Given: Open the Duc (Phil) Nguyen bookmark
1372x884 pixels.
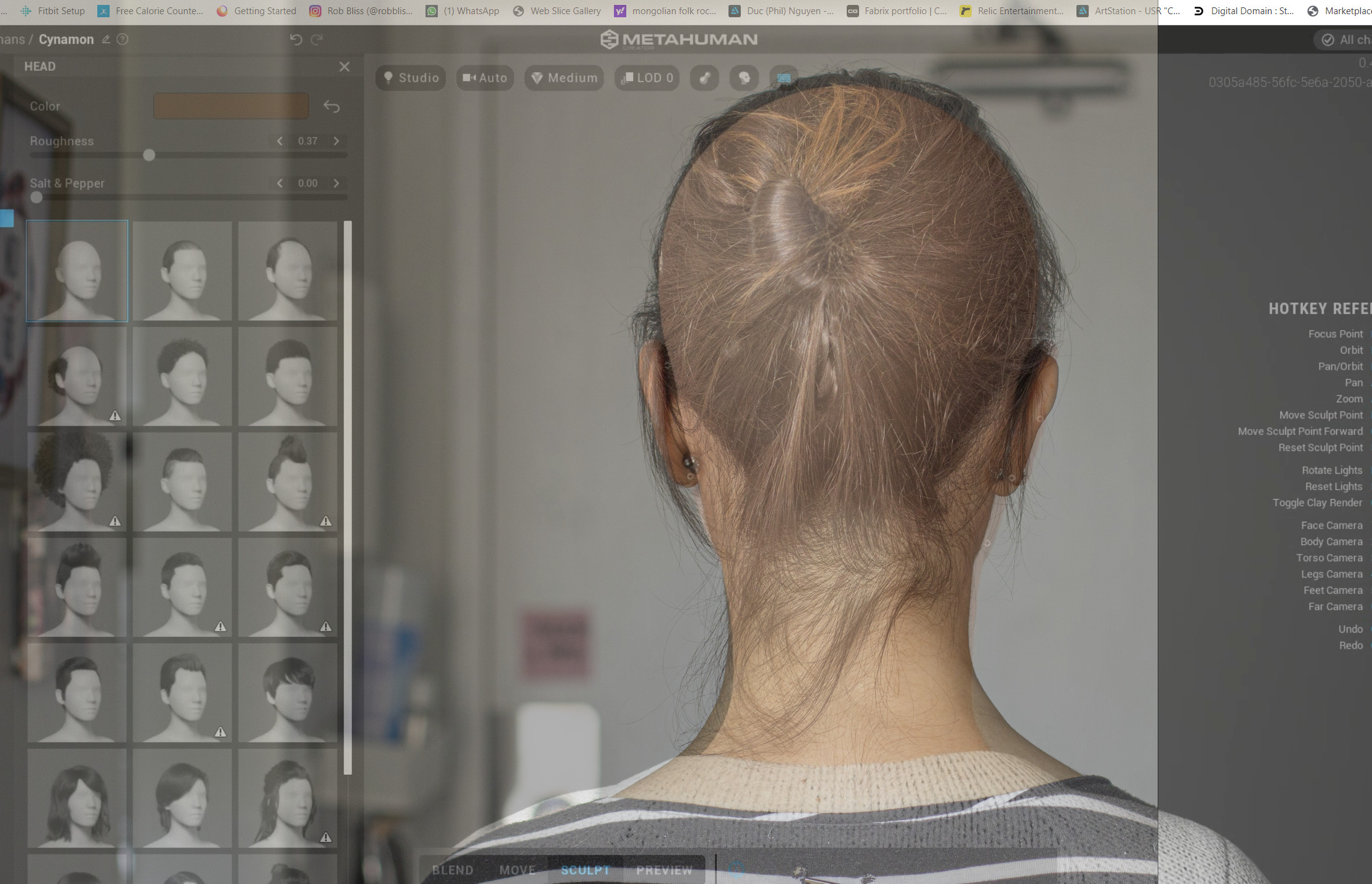Looking at the screenshot, I should (781, 11).
